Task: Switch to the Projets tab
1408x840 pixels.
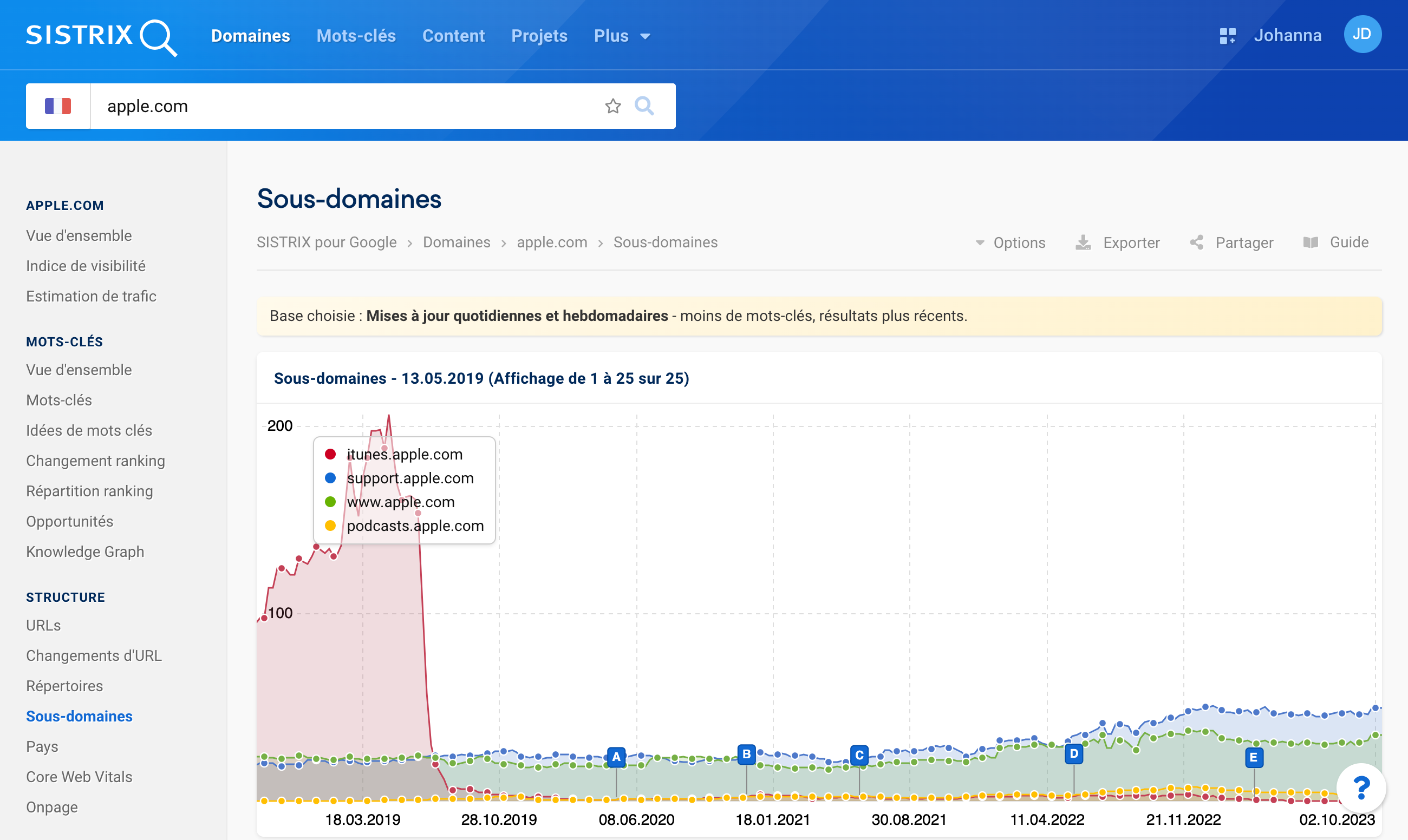Action: click(x=539, y=36)
